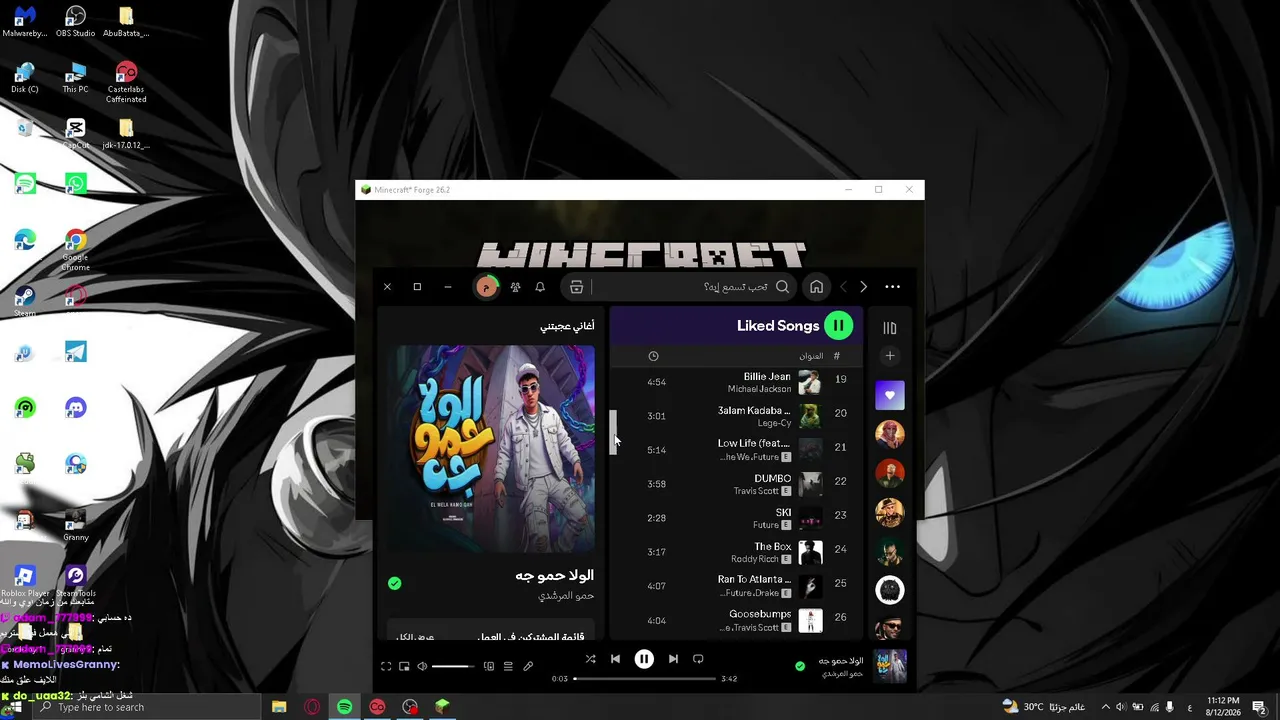
Task: Open the play queue
Action: (508, 666)
